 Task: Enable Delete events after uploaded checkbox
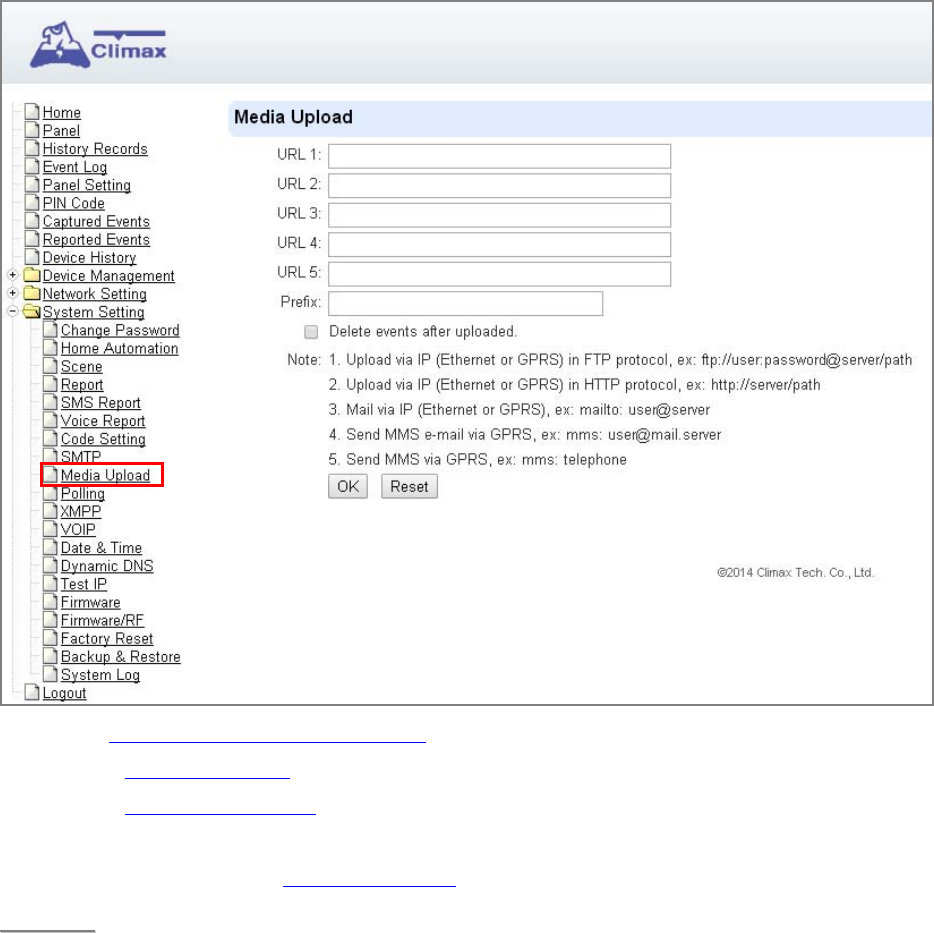click(x=311, y=332)
